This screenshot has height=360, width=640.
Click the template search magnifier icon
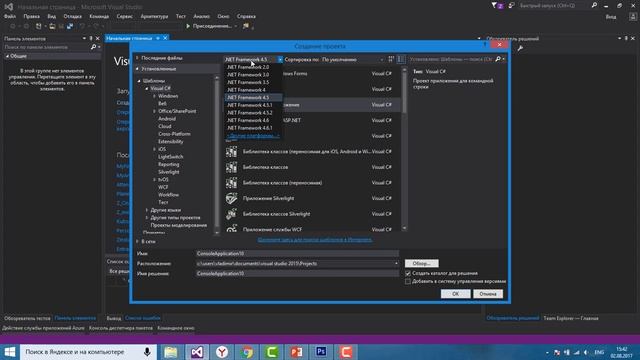498,59
